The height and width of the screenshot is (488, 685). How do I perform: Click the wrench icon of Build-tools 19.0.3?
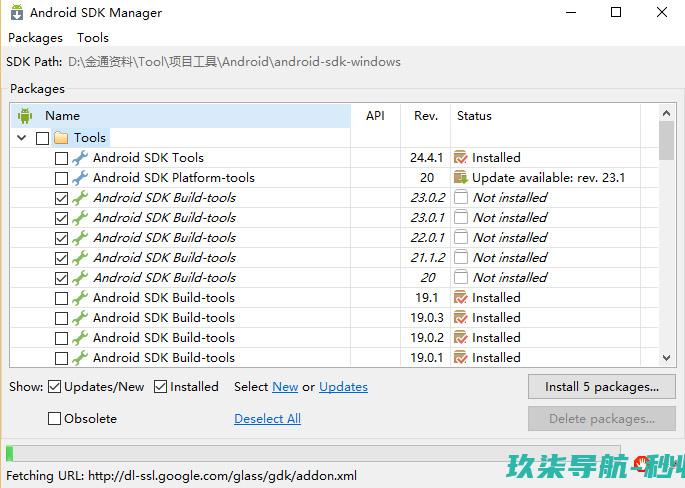tap(80, 318)
